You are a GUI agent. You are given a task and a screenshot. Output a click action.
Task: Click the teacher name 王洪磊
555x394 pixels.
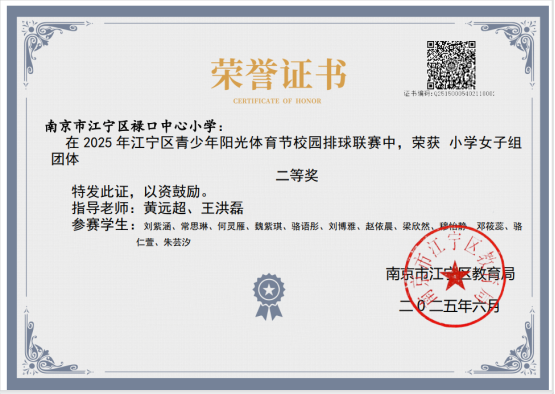(x=222, y=208)
